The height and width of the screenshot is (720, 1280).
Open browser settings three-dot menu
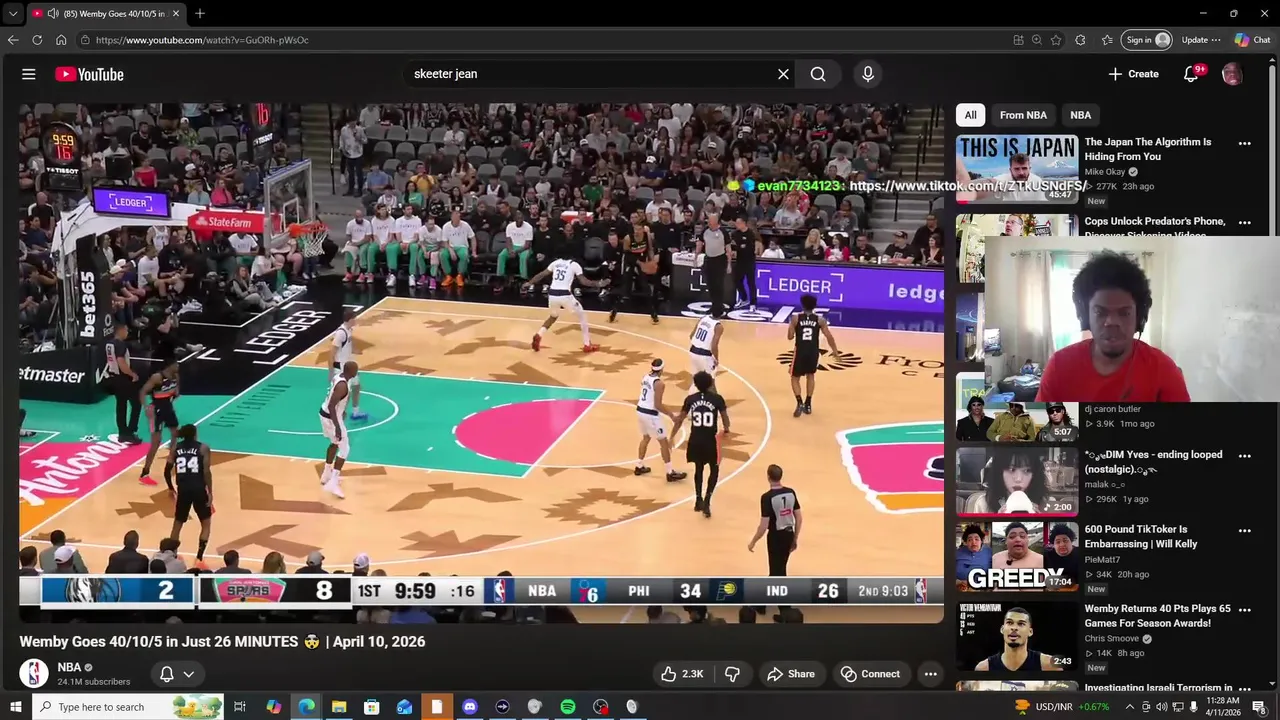point(1216,40)
